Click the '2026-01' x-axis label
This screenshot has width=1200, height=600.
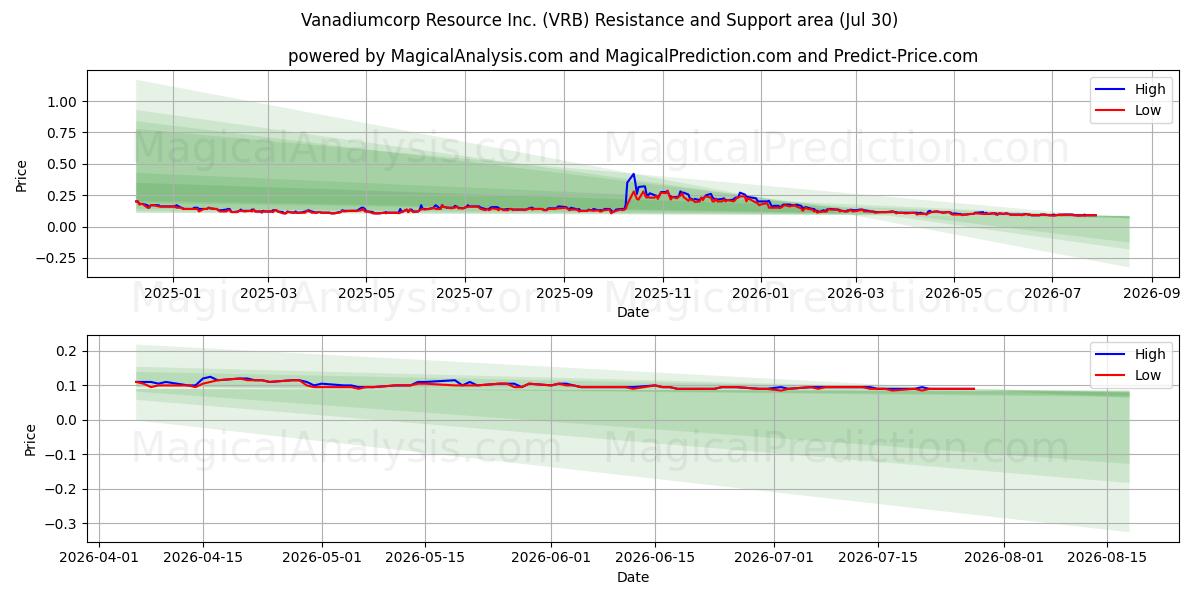(760, 293)
